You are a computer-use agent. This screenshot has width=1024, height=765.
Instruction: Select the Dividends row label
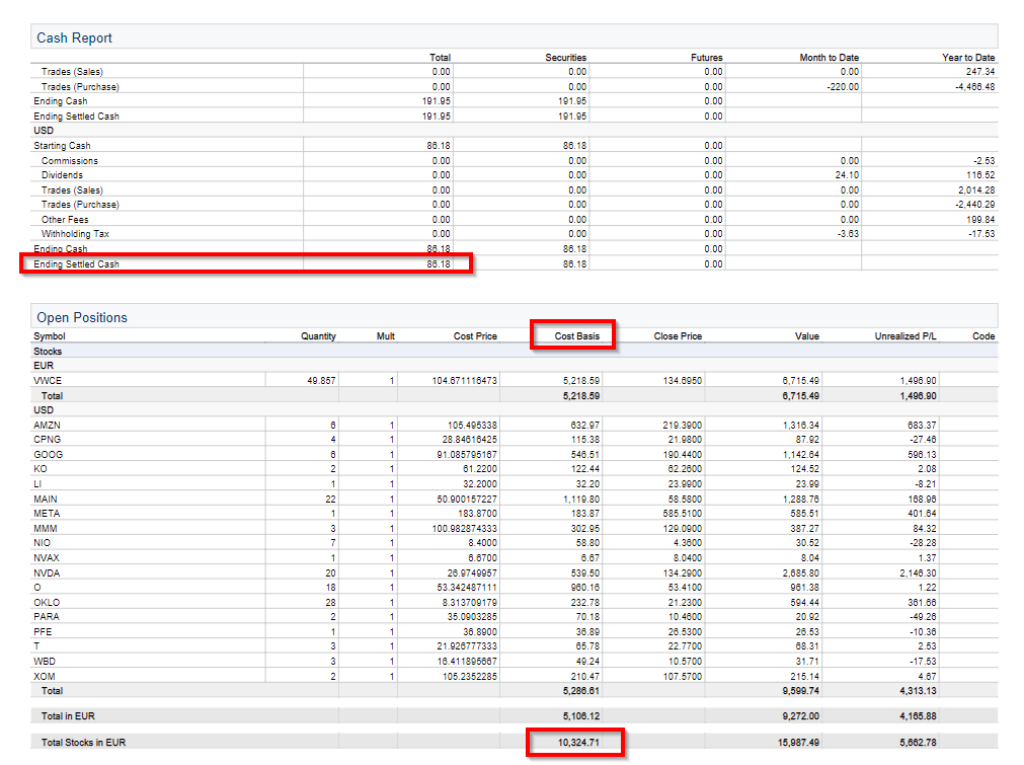click(x=62, y=175)
